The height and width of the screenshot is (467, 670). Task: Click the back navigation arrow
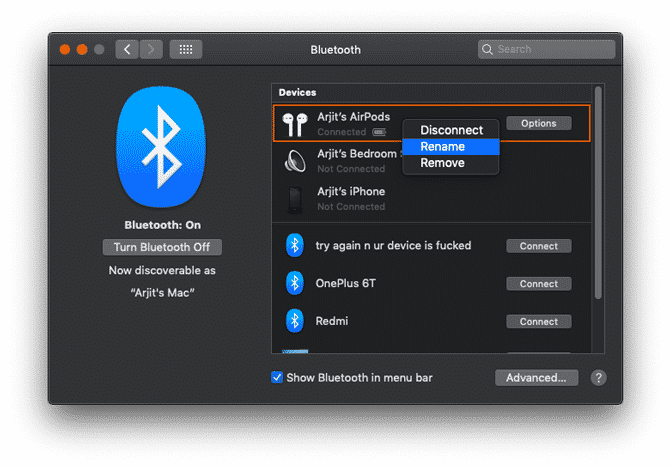coord(127,50)
